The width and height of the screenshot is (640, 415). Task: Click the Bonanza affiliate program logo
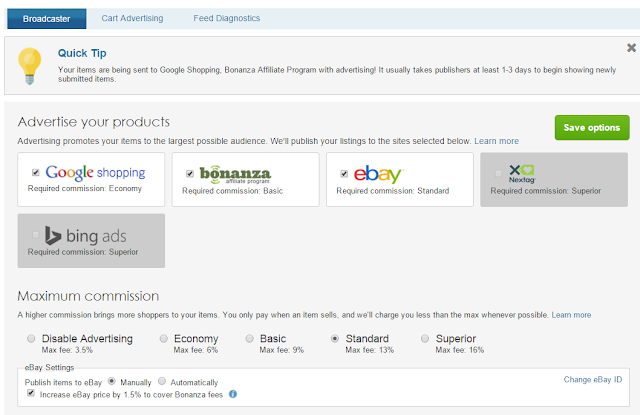235,174
